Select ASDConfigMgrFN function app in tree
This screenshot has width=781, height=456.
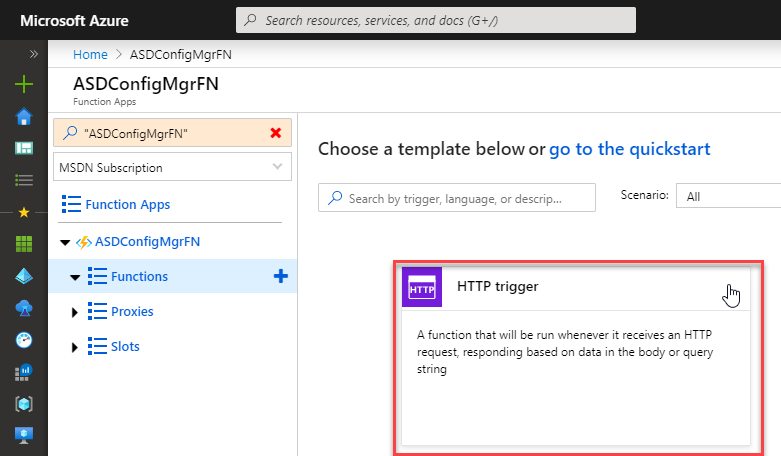pyautogui.click(x=147, y=242)
